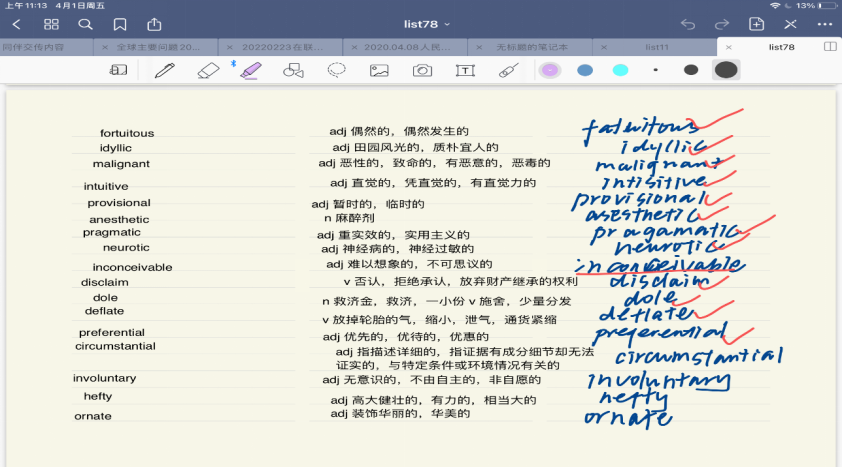Select the Pen tool
842x468 pixels.
[164, 70]
